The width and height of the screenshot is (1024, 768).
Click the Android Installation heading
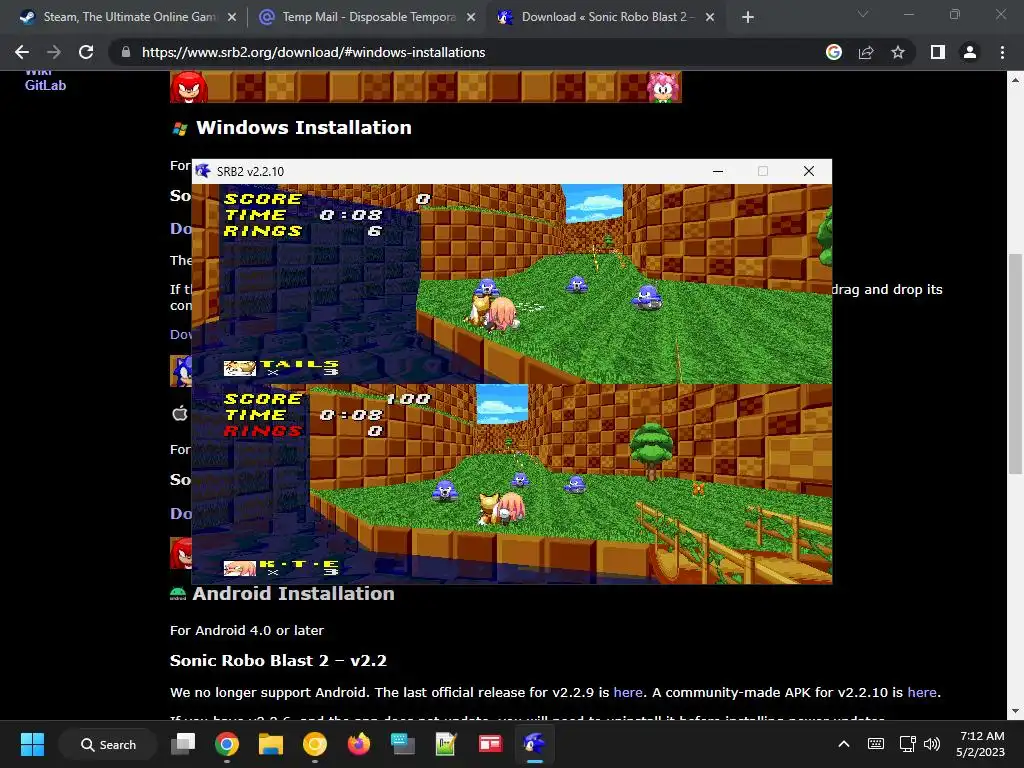point(293,594)
